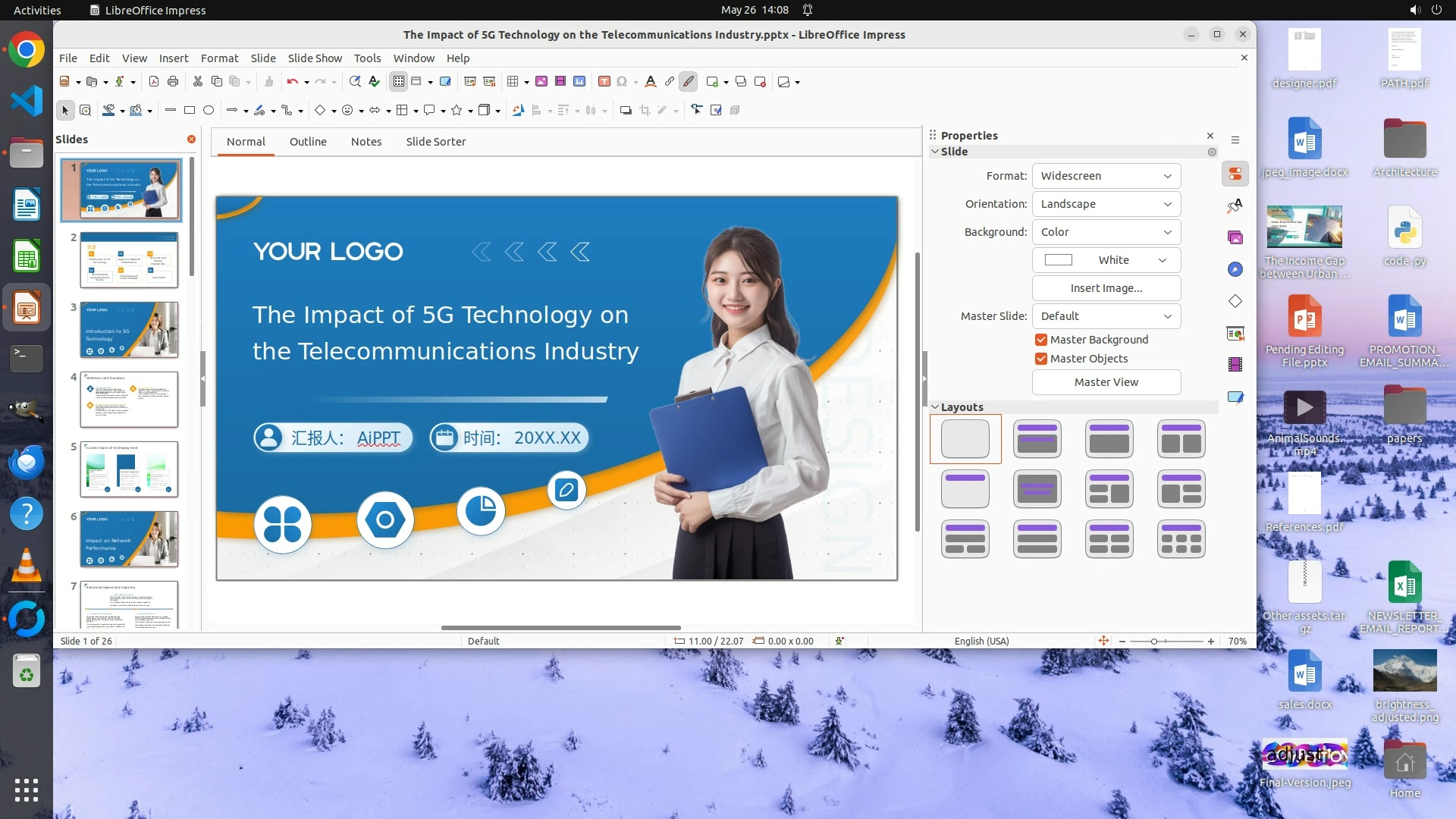Viewport: 1456px width, 819px height.
Task: Open the Gallery sidebar icon
Action: coord(1235,237)
